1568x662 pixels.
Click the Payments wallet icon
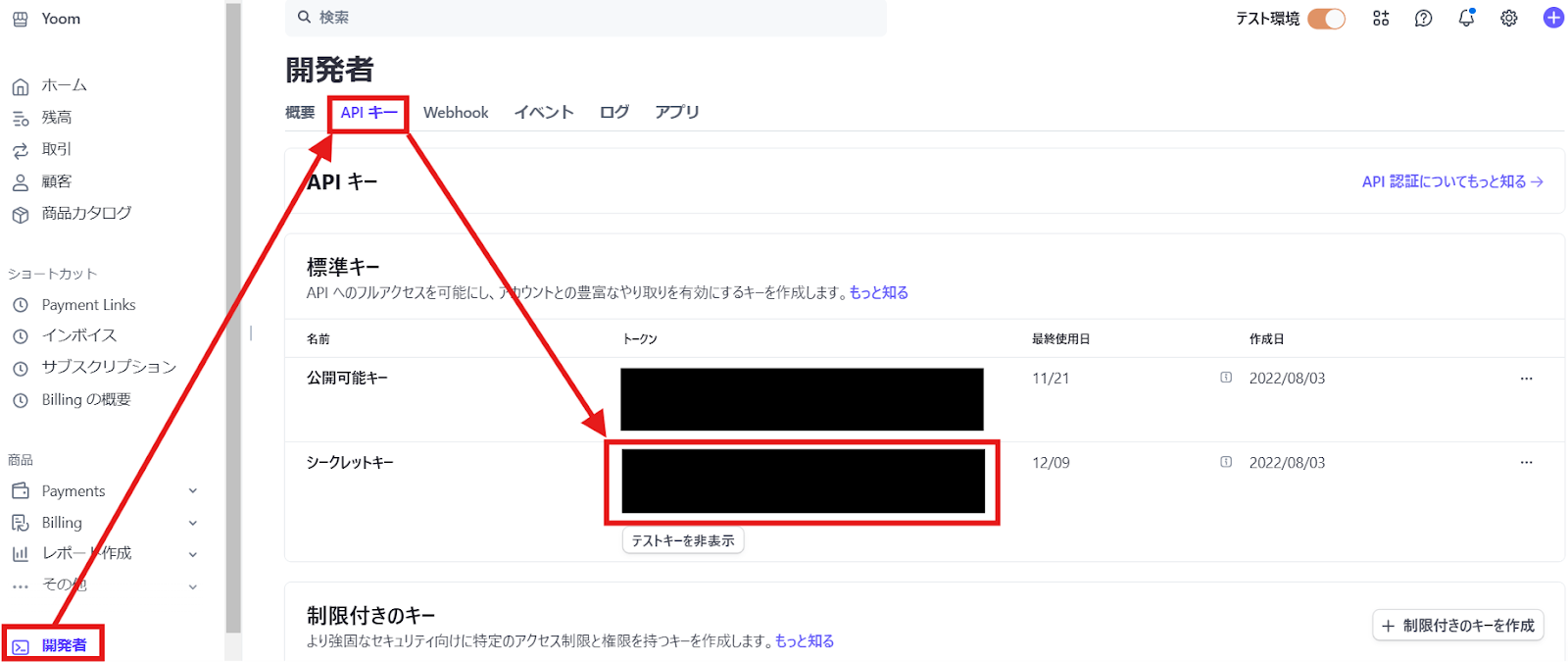tap(20, 490)
